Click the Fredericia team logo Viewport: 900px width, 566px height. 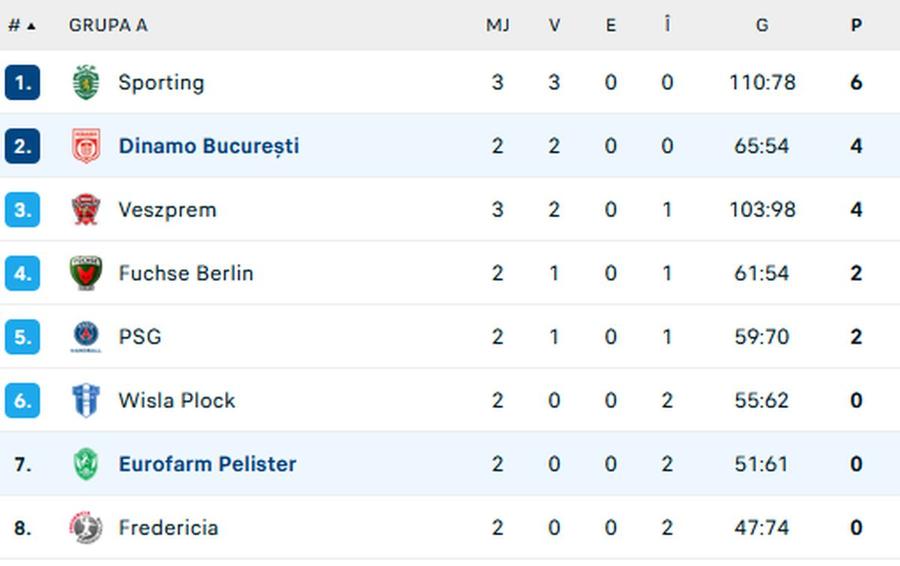pyautogui.click(x=86, y=527)
